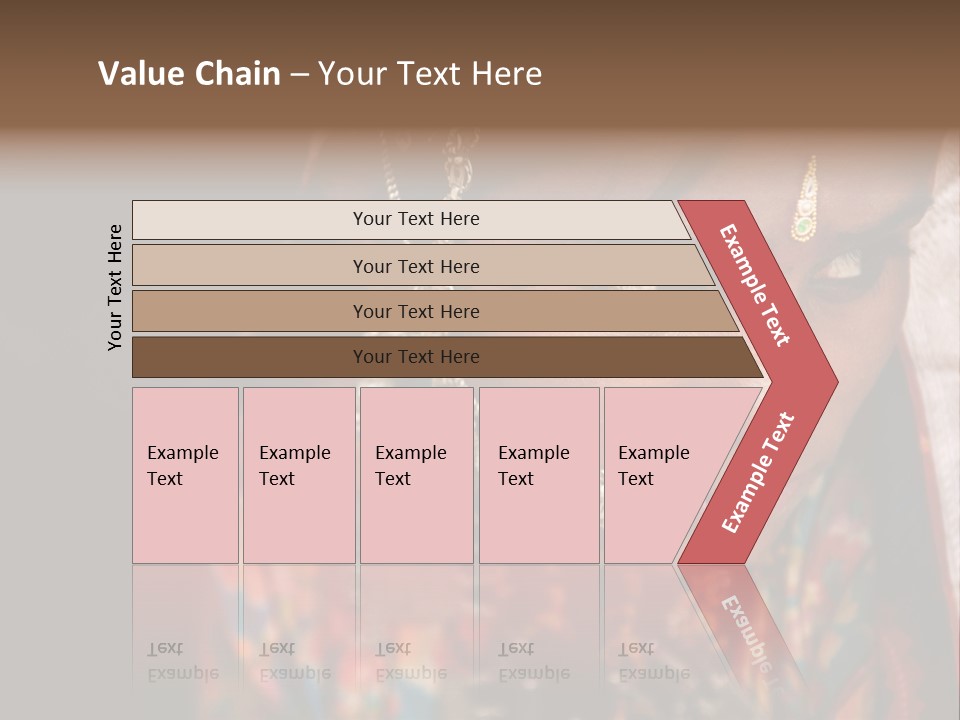
Task: Click the reflected text under the second box
Action: (294, 661)
